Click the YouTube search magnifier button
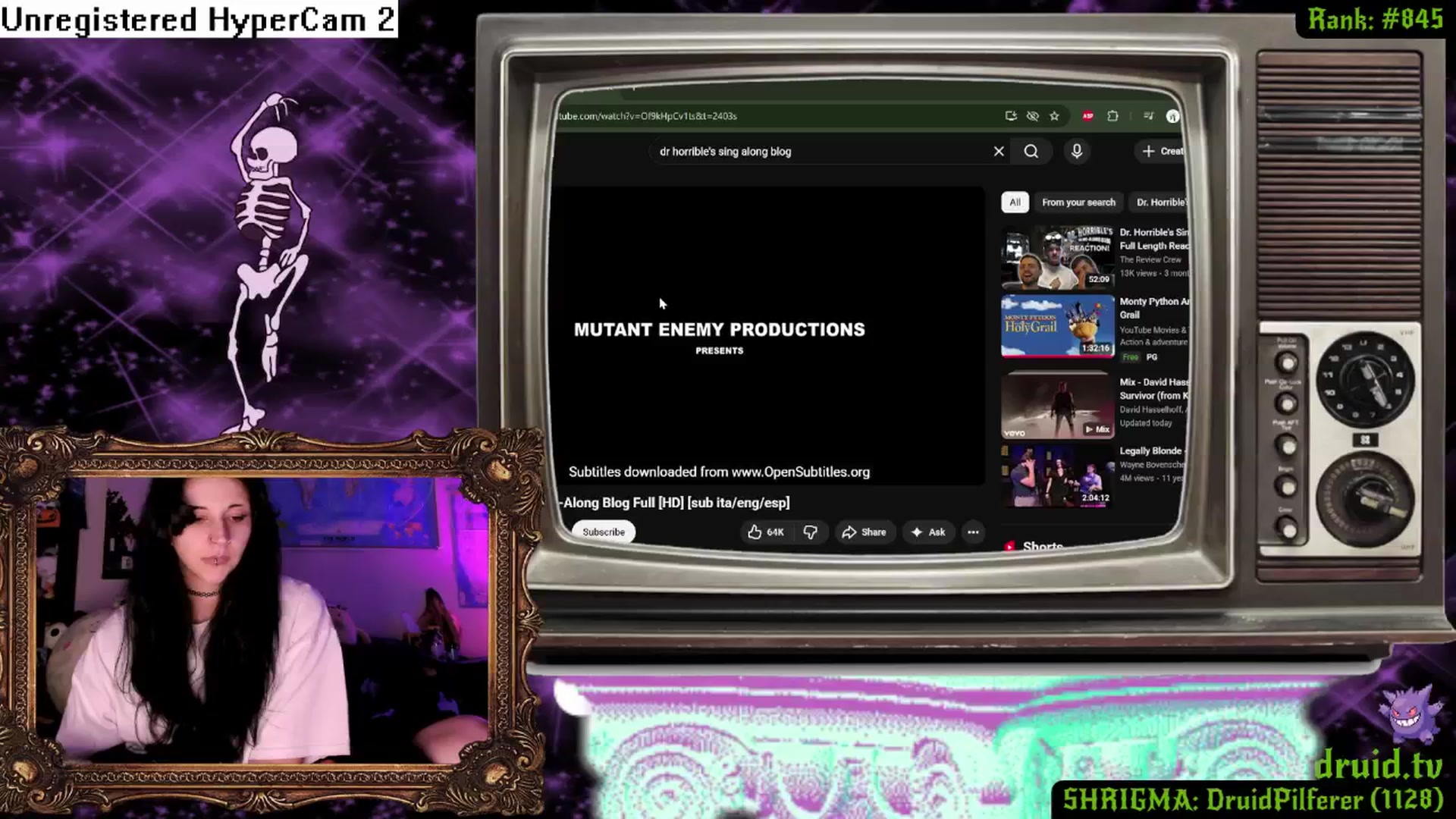 pyautogui.click(x=1031, y=151)
